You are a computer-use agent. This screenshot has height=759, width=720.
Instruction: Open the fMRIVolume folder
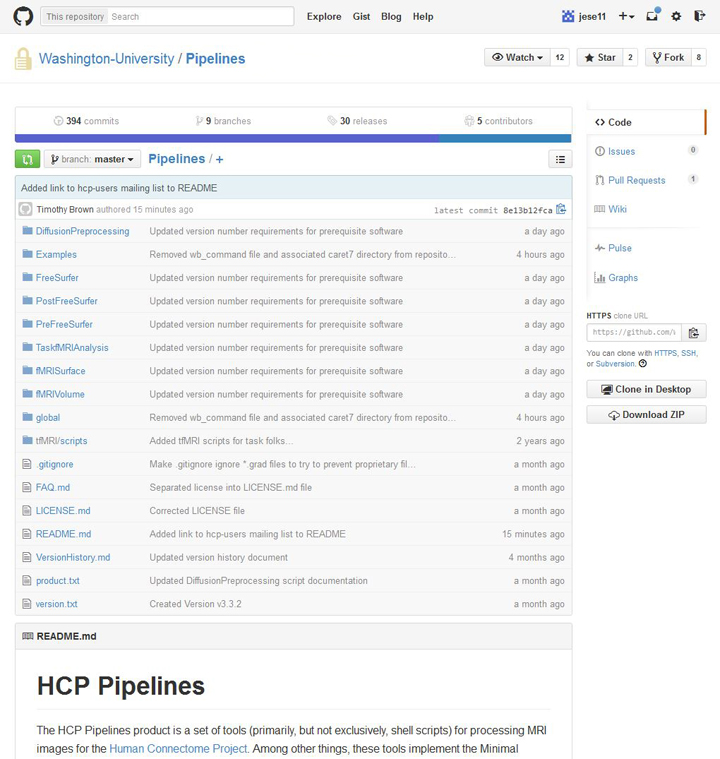pyautogui.click(x=60, y=394)
